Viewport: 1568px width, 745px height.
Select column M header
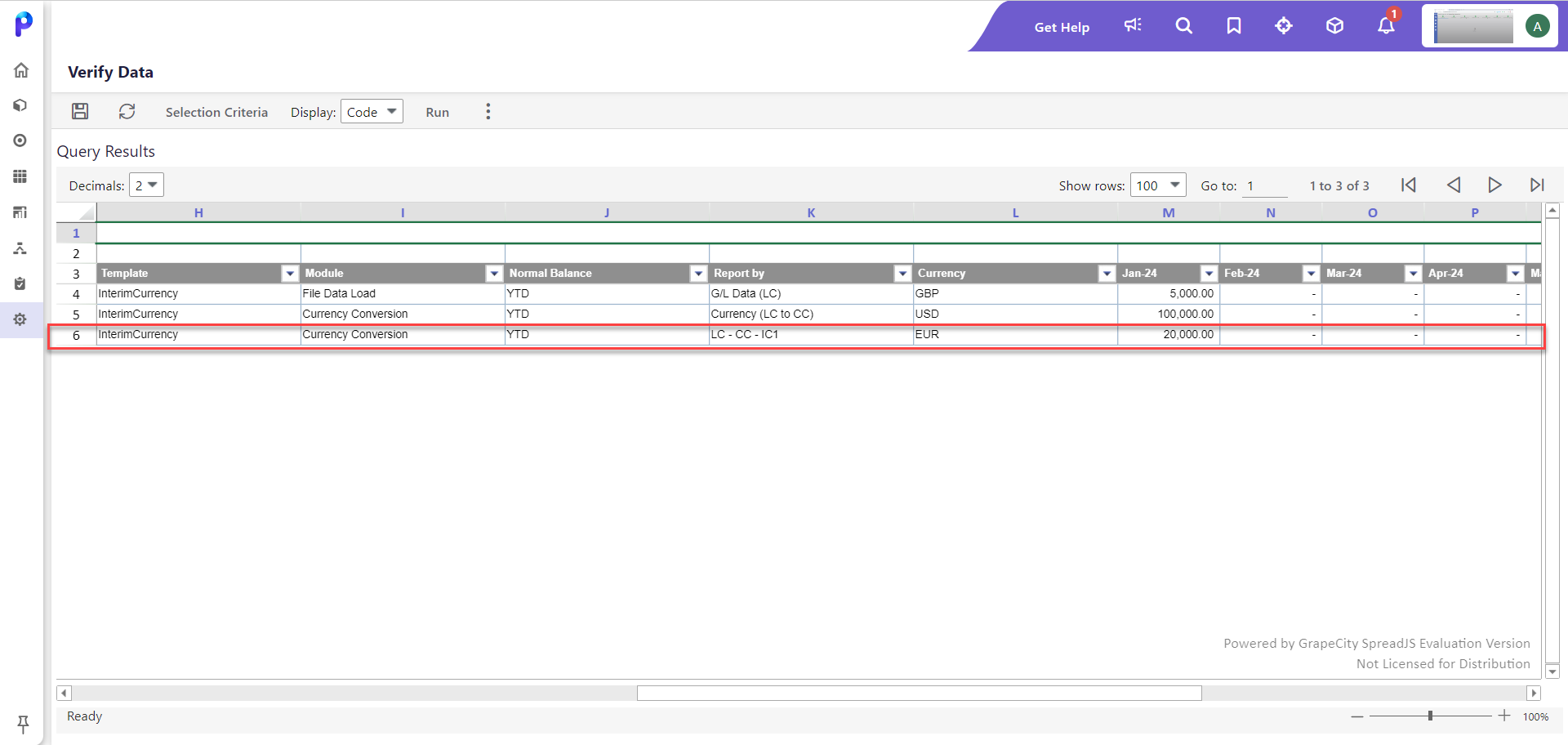pos(1169,212)
